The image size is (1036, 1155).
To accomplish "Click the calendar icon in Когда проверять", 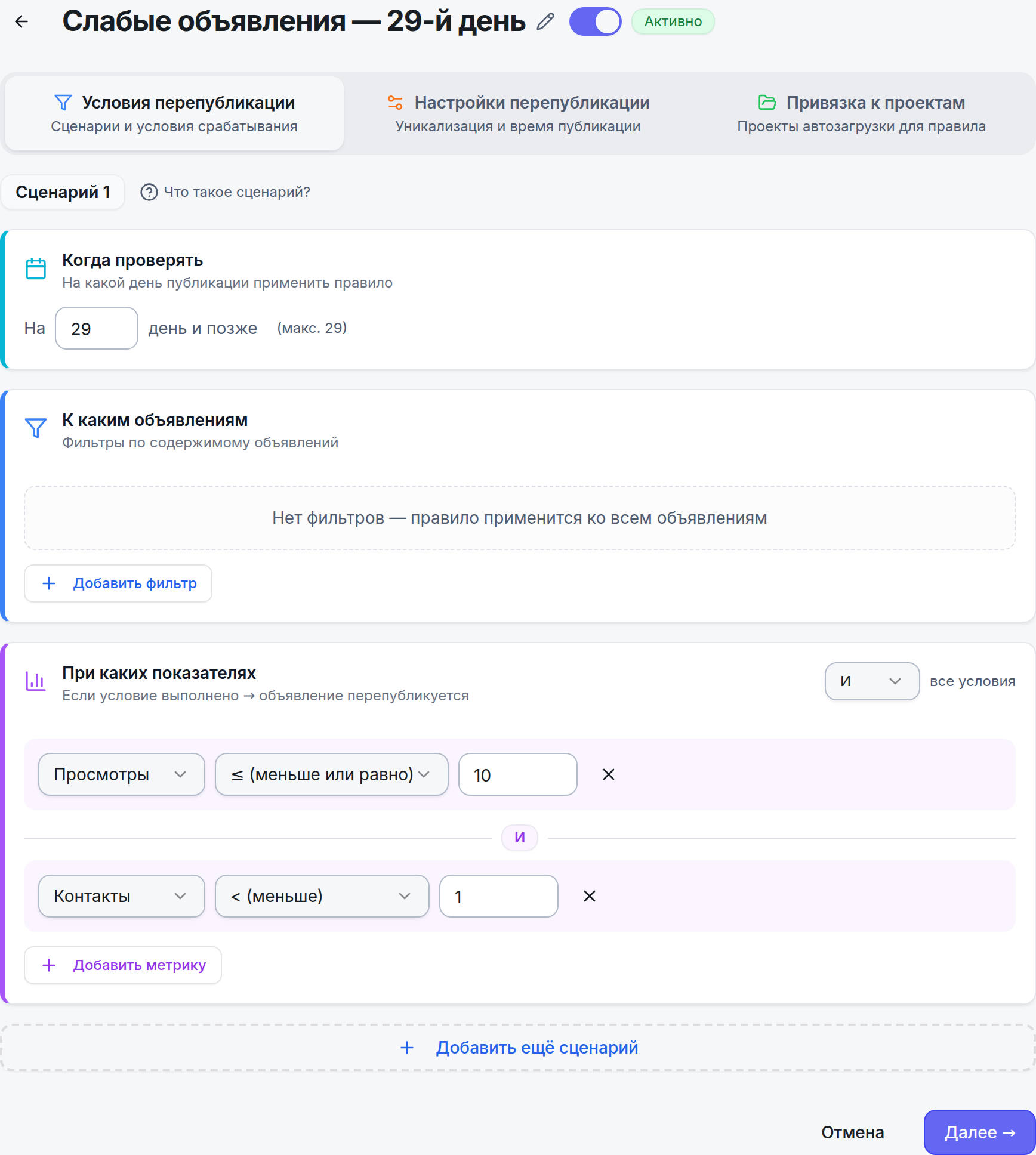I will [x=36, y=268].
